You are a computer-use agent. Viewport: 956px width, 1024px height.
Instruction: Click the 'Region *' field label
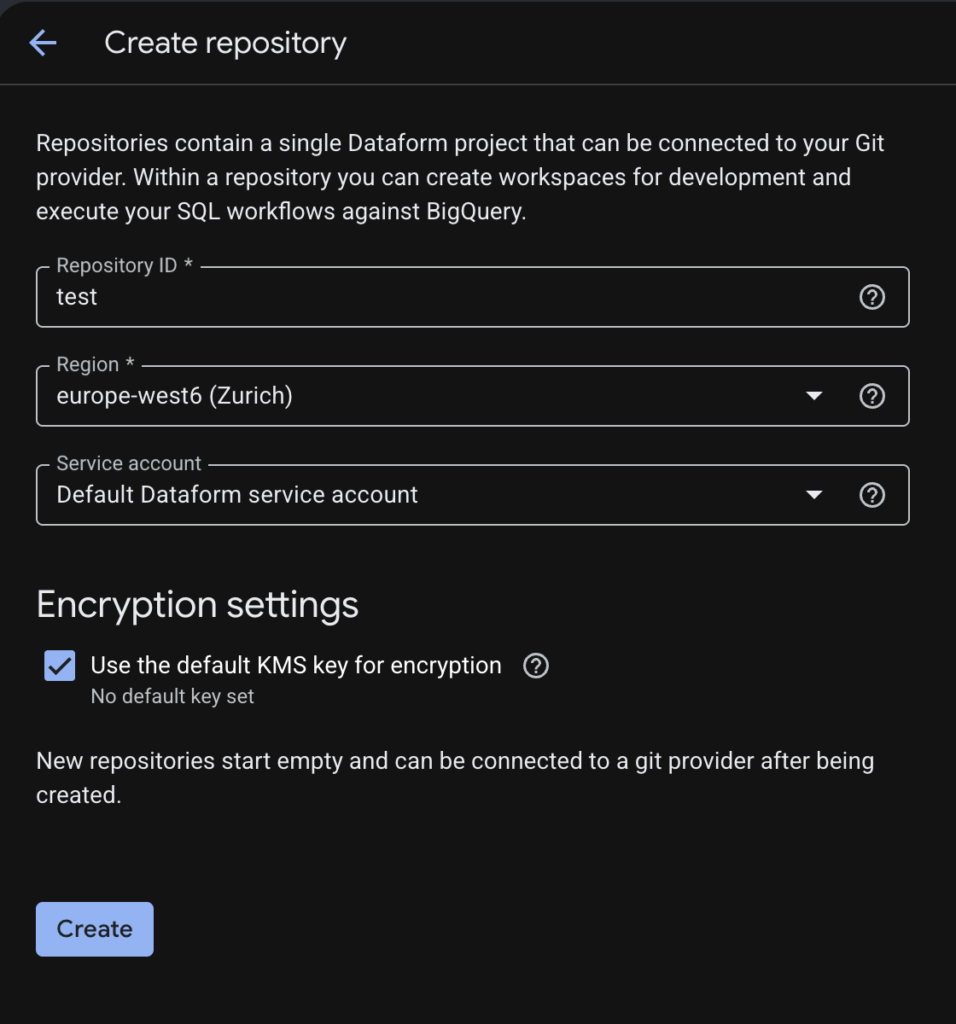click(95, 364)
